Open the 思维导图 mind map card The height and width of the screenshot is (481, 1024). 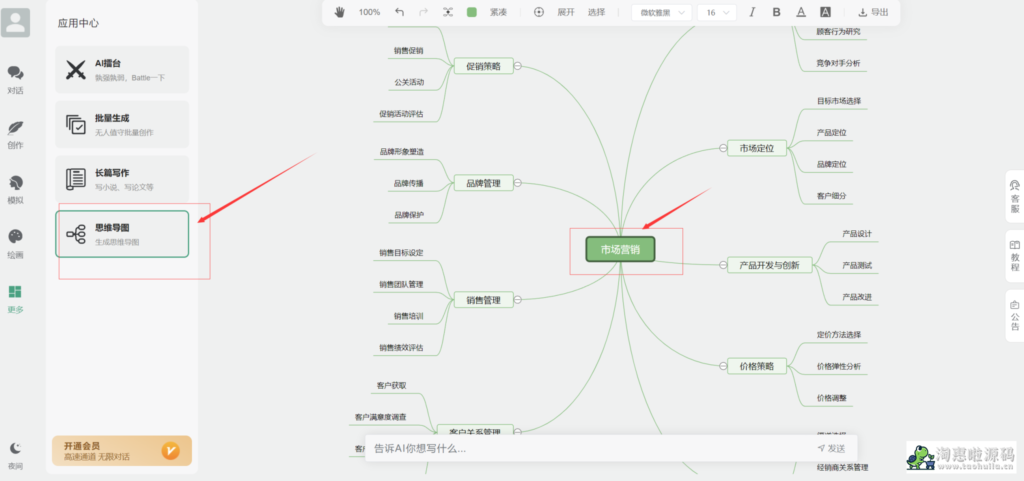click(122, 234)
